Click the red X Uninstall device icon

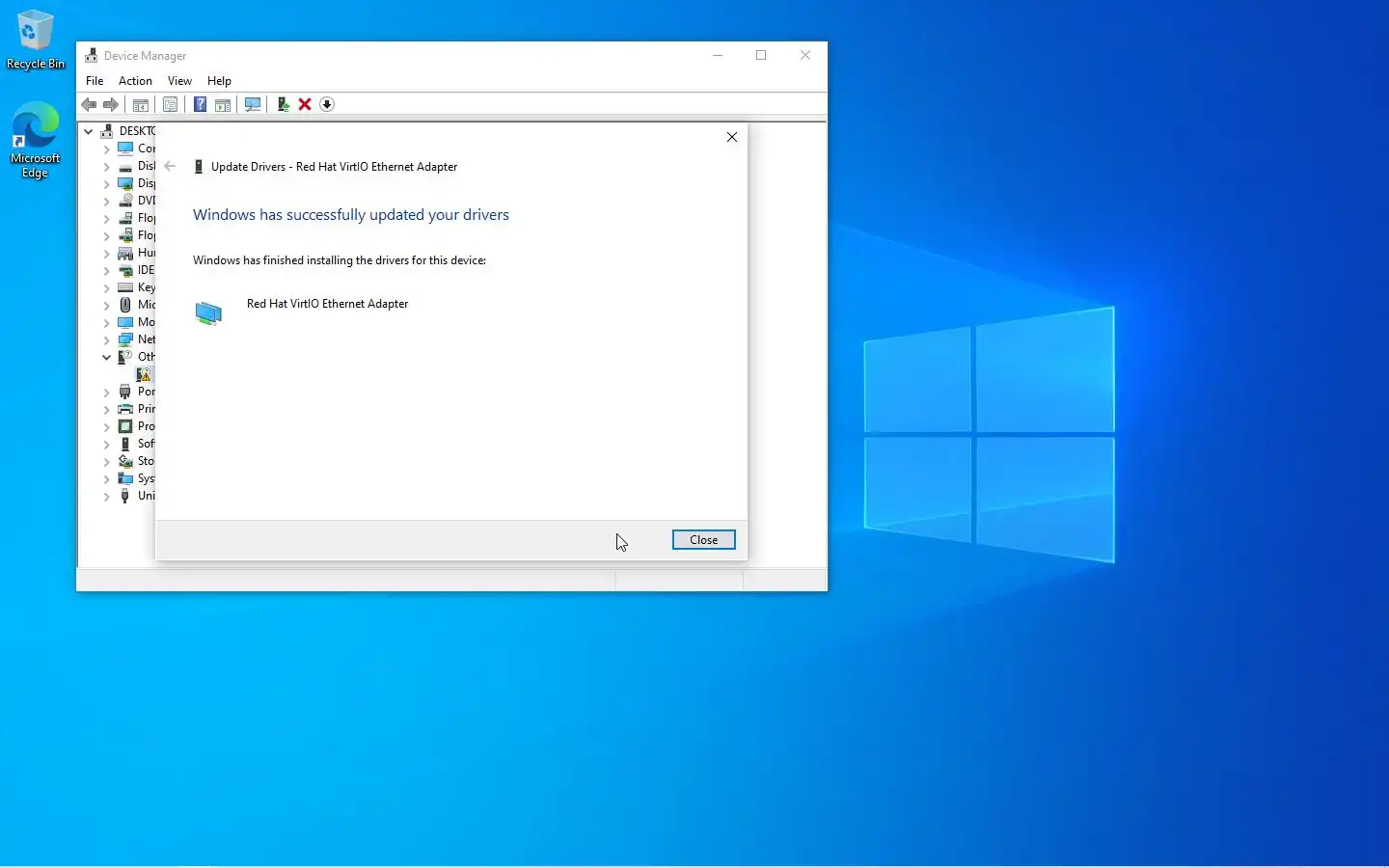tap(305, 104)
